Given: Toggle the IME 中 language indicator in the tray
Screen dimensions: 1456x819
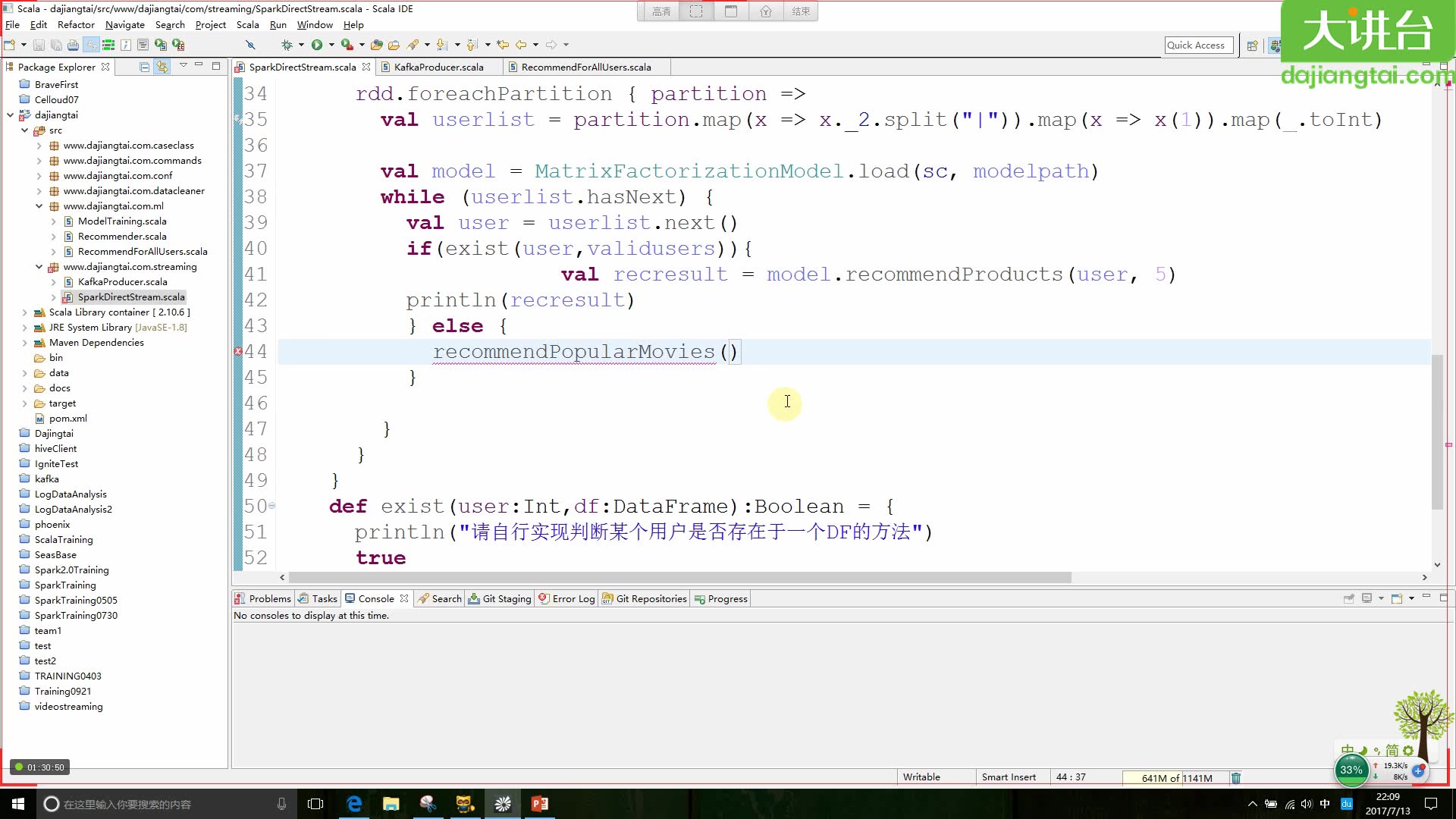Looking at the screenshot, I should coord(1325,804).
